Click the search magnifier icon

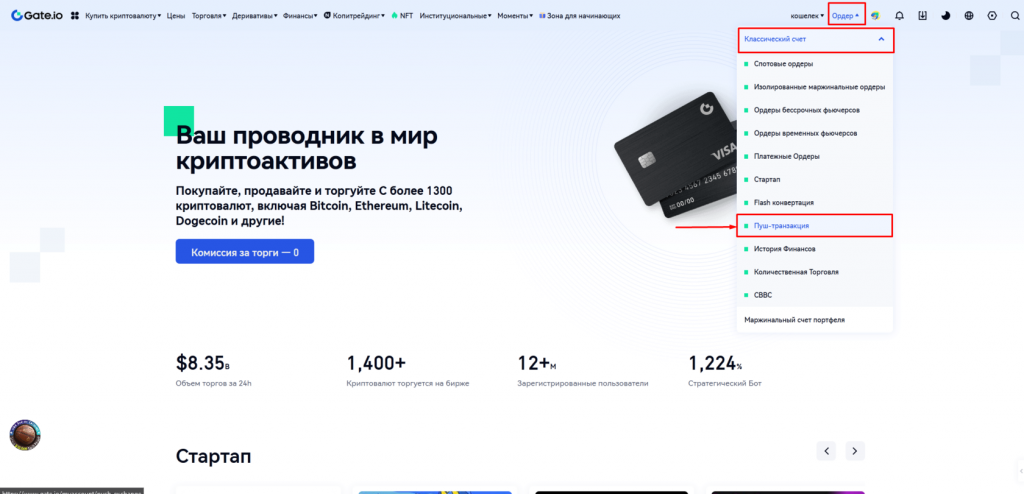[x=1014, y=16]
